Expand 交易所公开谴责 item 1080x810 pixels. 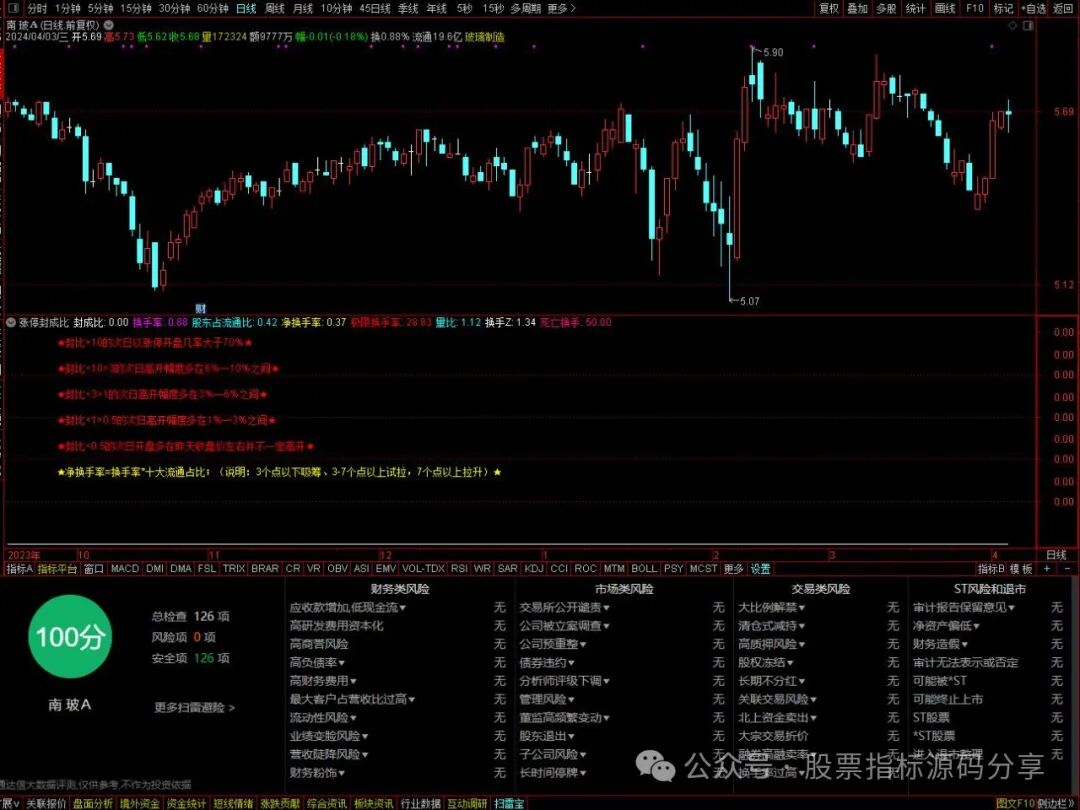(565, 608)
